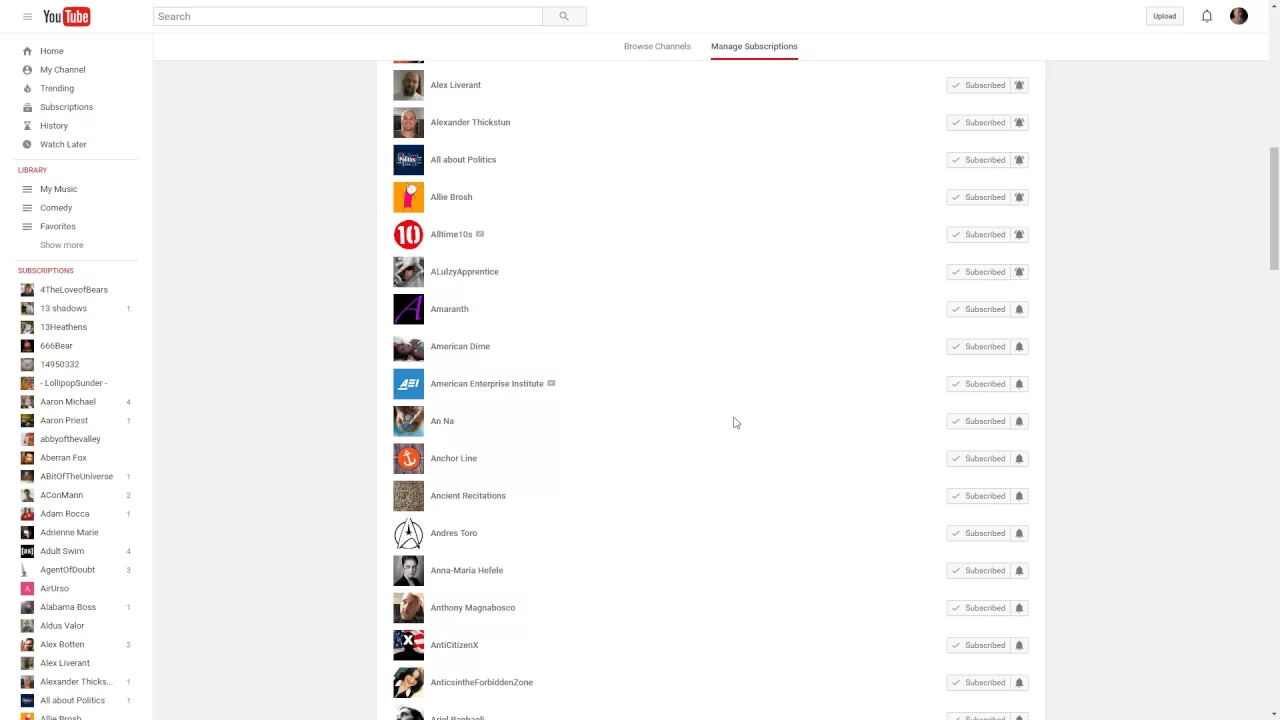Click bell icon for Anna-Maria Hefele
1280x720 pixels.
(x=1019, y=570)
